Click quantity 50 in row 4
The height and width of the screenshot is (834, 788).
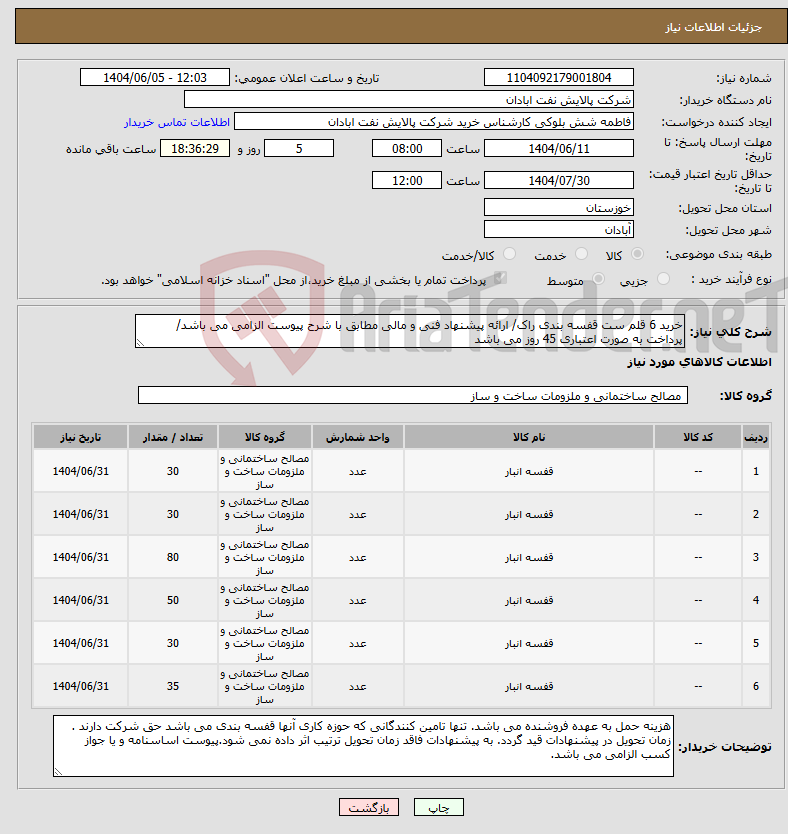(173, 601)
